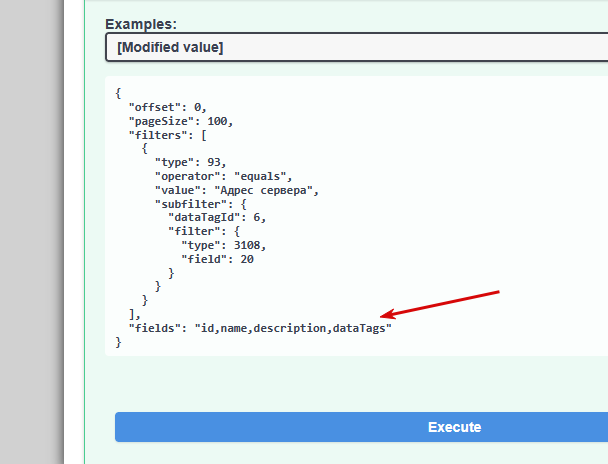Open the Examples dropdown showing Modified value
The width and height of the screenshot is (608, 464).
(x=357, y=47)
